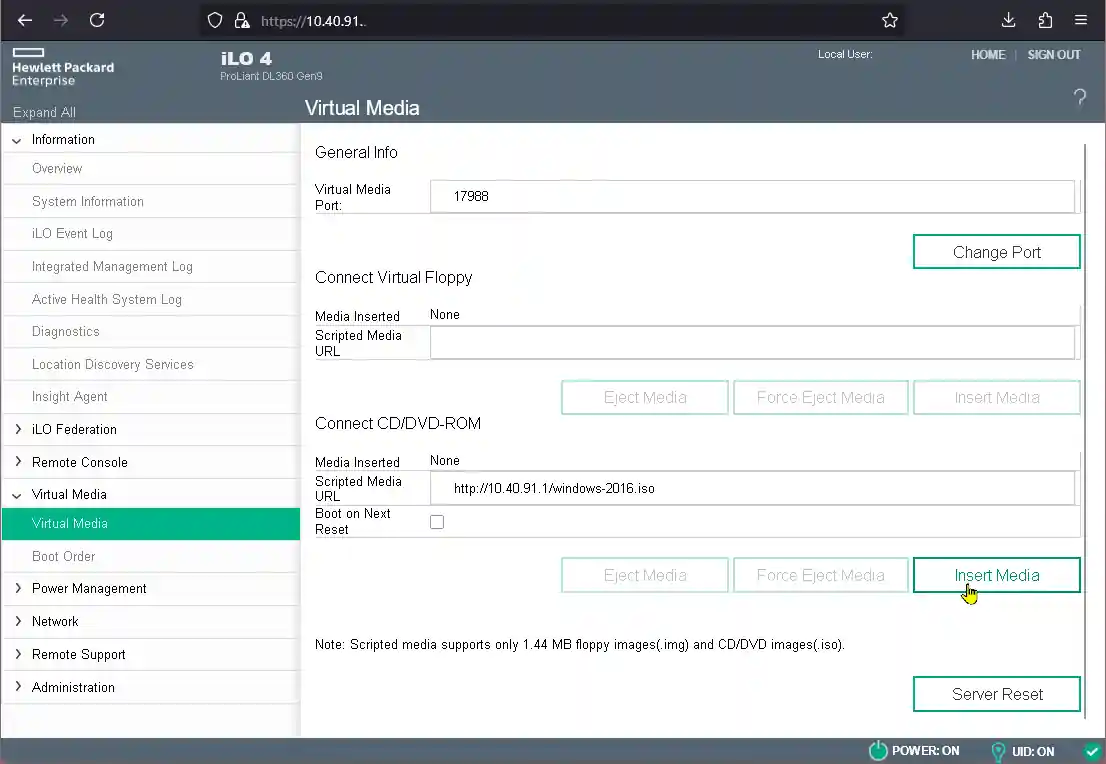Image resolution: width=1106 pixels, height=764 pixels.
Task: Click Insert Media under Connect CD/DVD-ROM
Action: (x=997, y=575)
